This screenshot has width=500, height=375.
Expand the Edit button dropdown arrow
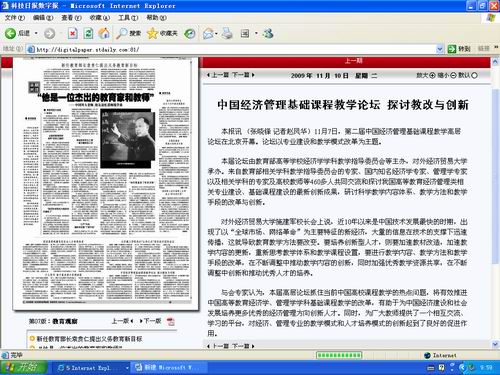256,33
